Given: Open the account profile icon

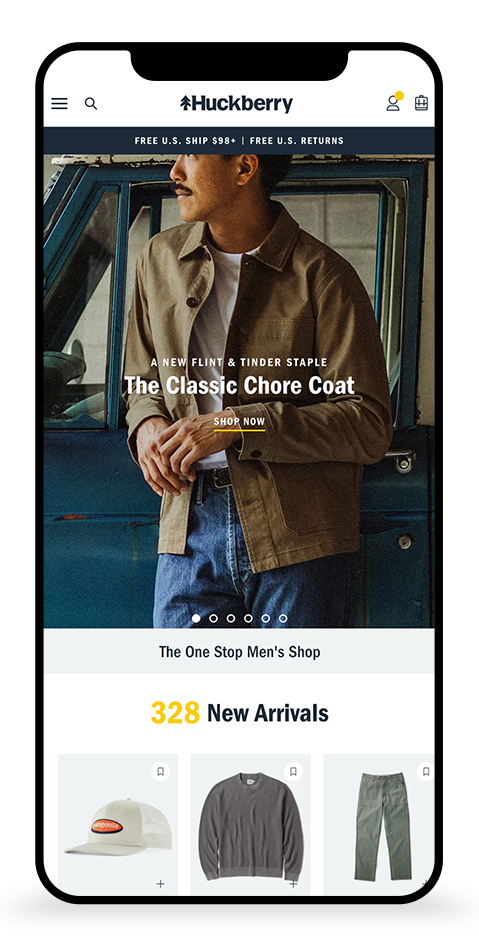Looking at the screenshot, I should click(393, 103).
